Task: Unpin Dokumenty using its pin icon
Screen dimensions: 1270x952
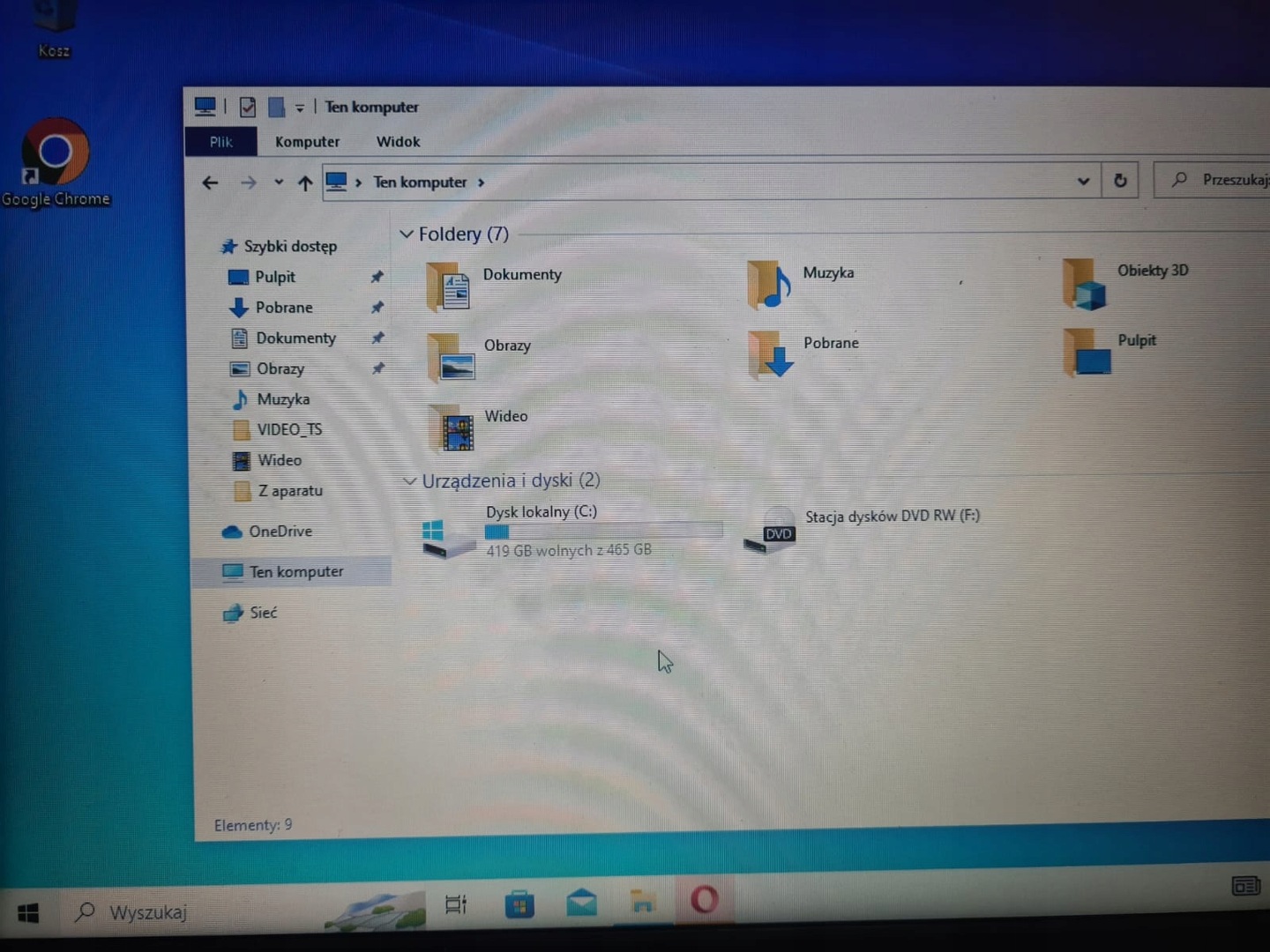Action: coord(377,338)
